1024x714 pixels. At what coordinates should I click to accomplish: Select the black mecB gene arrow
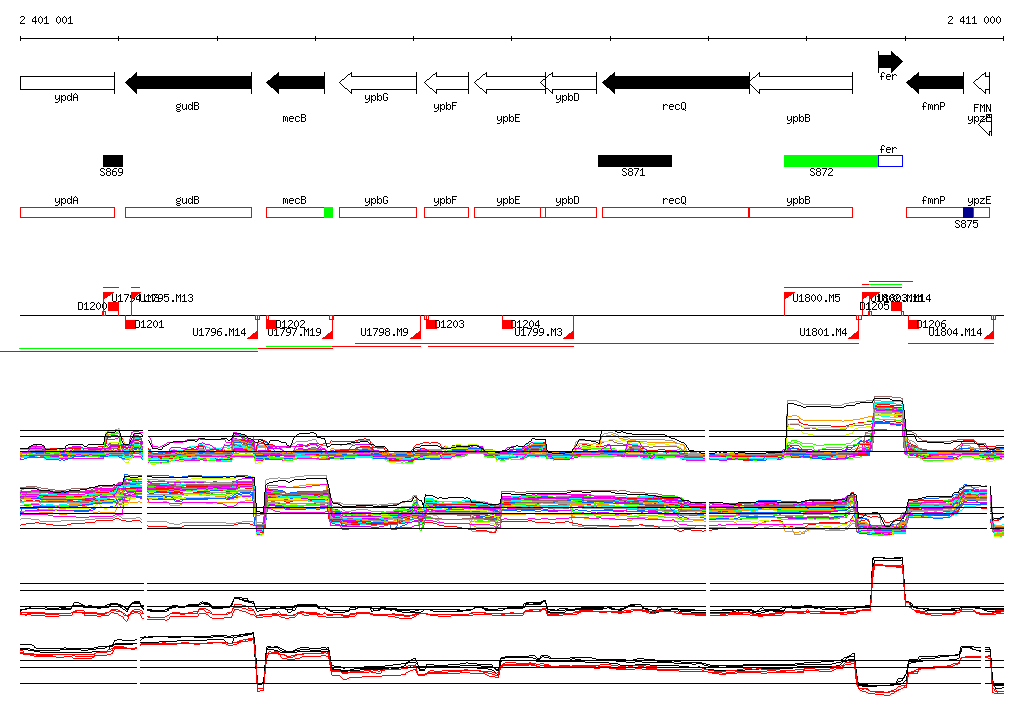(295, 83)
